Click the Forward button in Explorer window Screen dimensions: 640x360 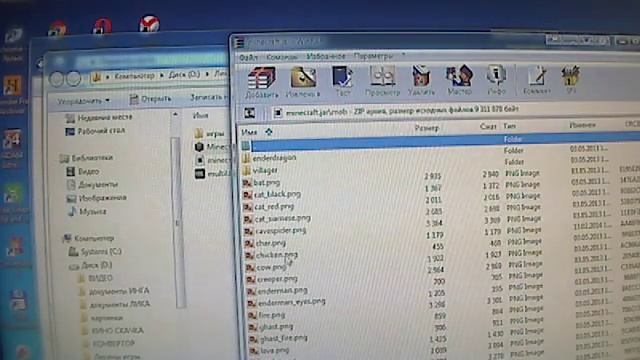(73, 78)
